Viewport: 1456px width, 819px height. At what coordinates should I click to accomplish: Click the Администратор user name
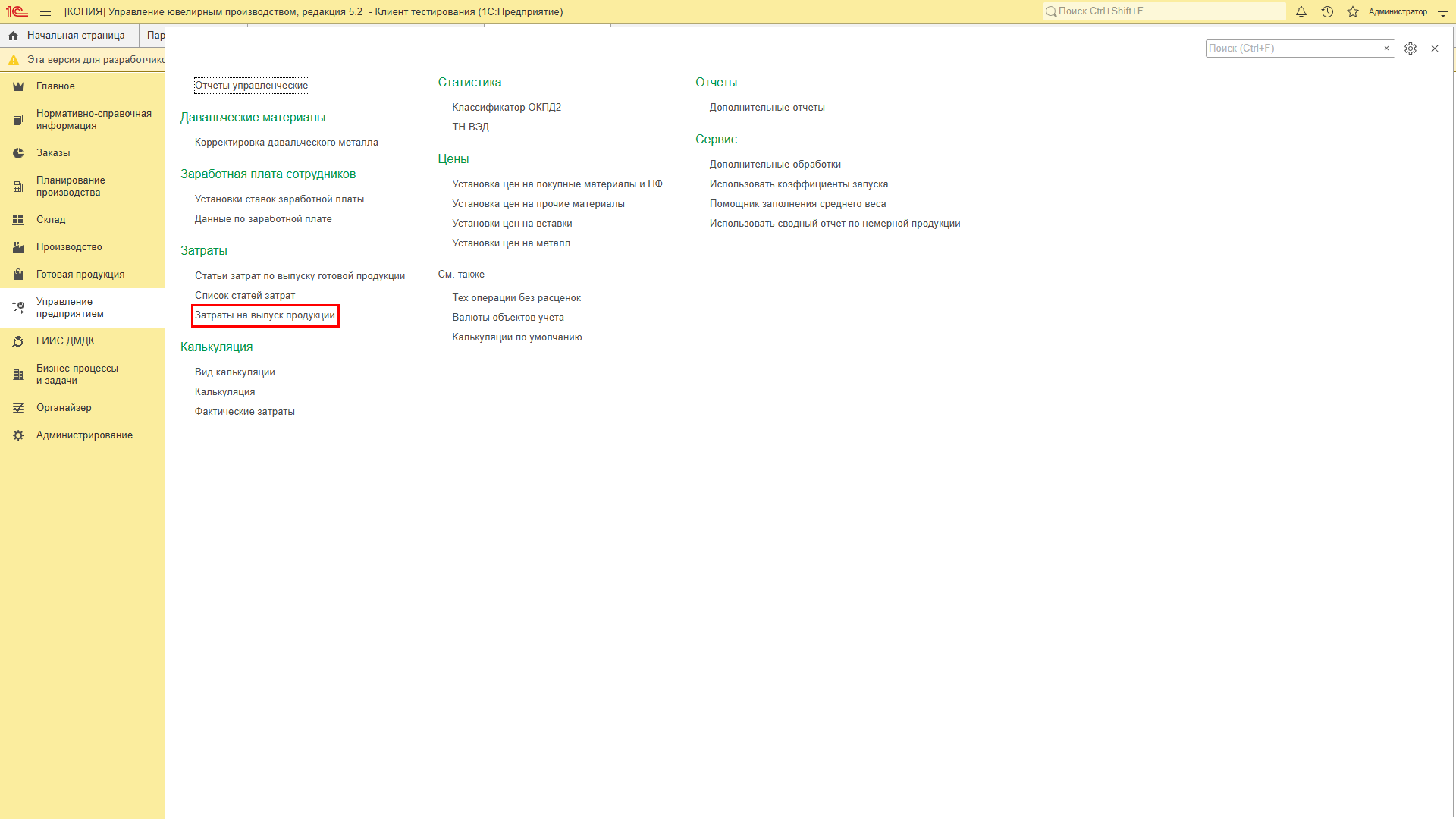point(1398,11)
